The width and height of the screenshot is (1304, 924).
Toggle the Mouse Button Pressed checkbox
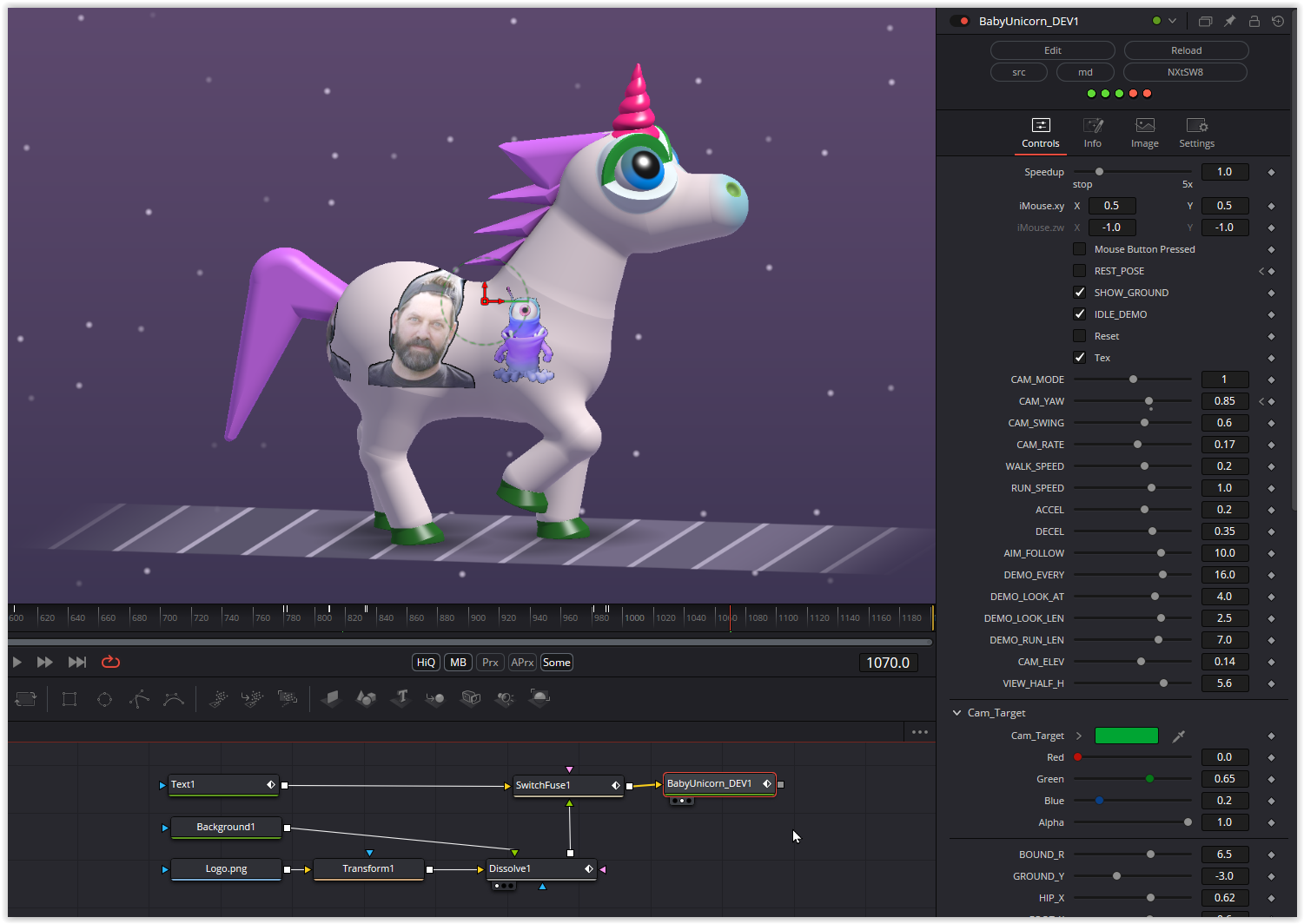tap(1079, 249)
